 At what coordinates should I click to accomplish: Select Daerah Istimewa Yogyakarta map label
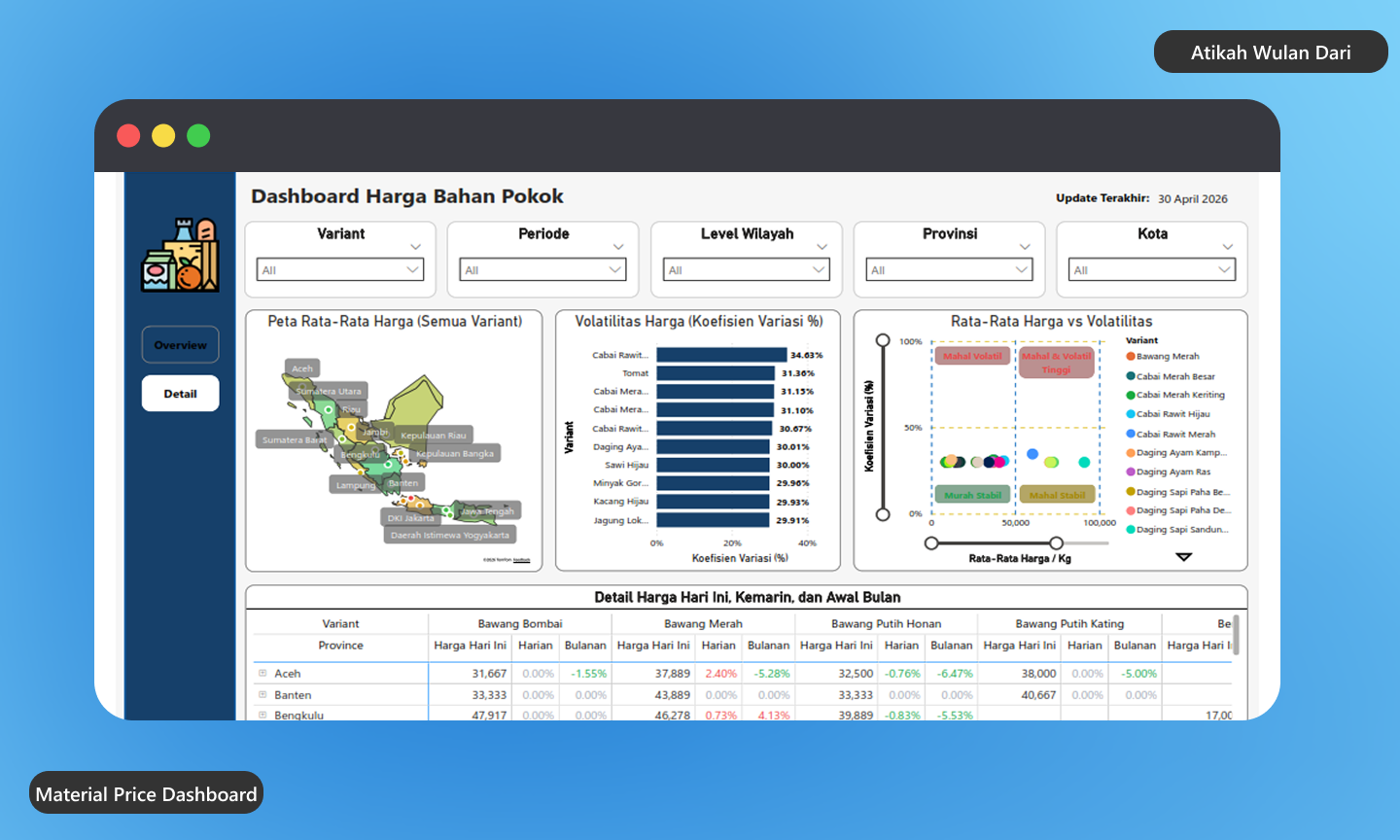pyautogui.click(x=450, y=535)
